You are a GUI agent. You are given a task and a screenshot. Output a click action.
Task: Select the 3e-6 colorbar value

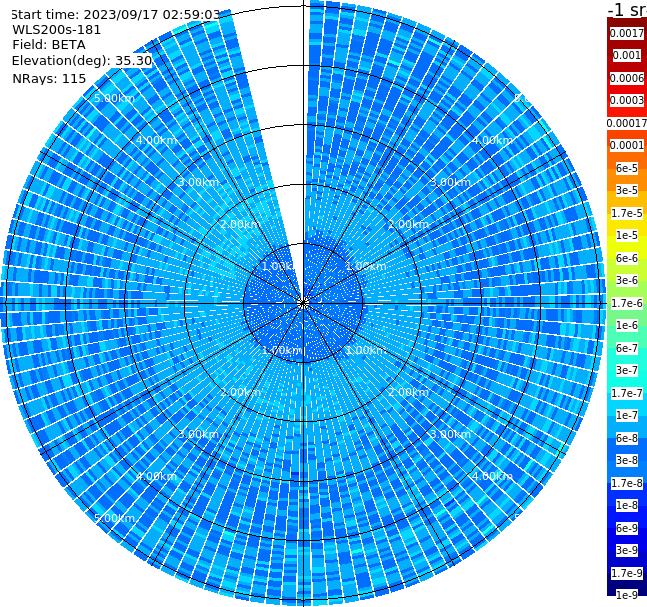(627, 280)
